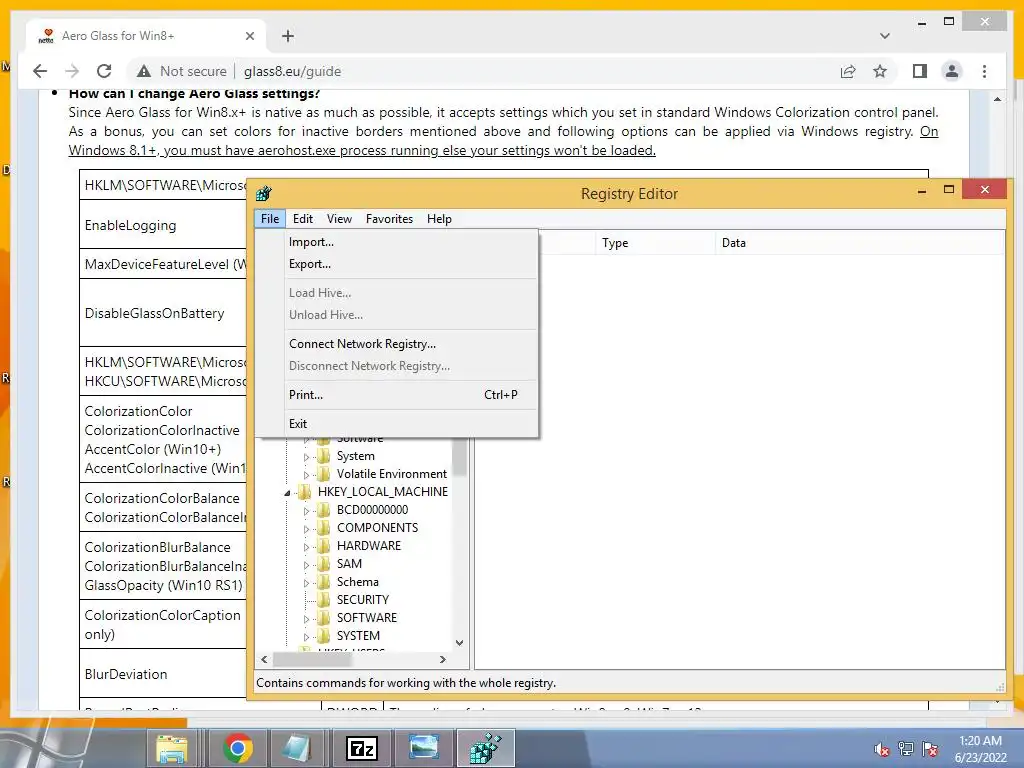This screenshot has width=1024, height=768.
Task: Expand the SAM node
Action: pyautogui.click(x=306, y=565)
